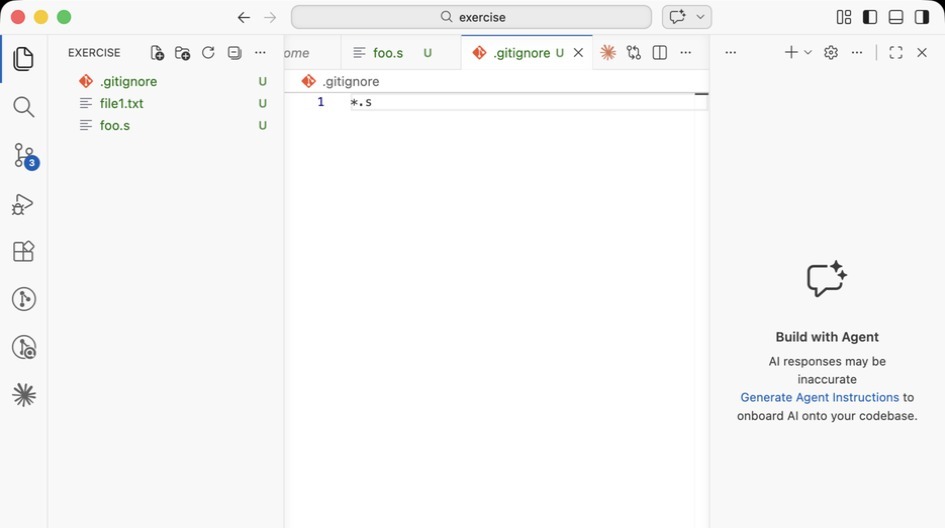Open Explorer's more actions ellipsis menu
The height and width of the screenshot is (528, 945).
[260, 53]
